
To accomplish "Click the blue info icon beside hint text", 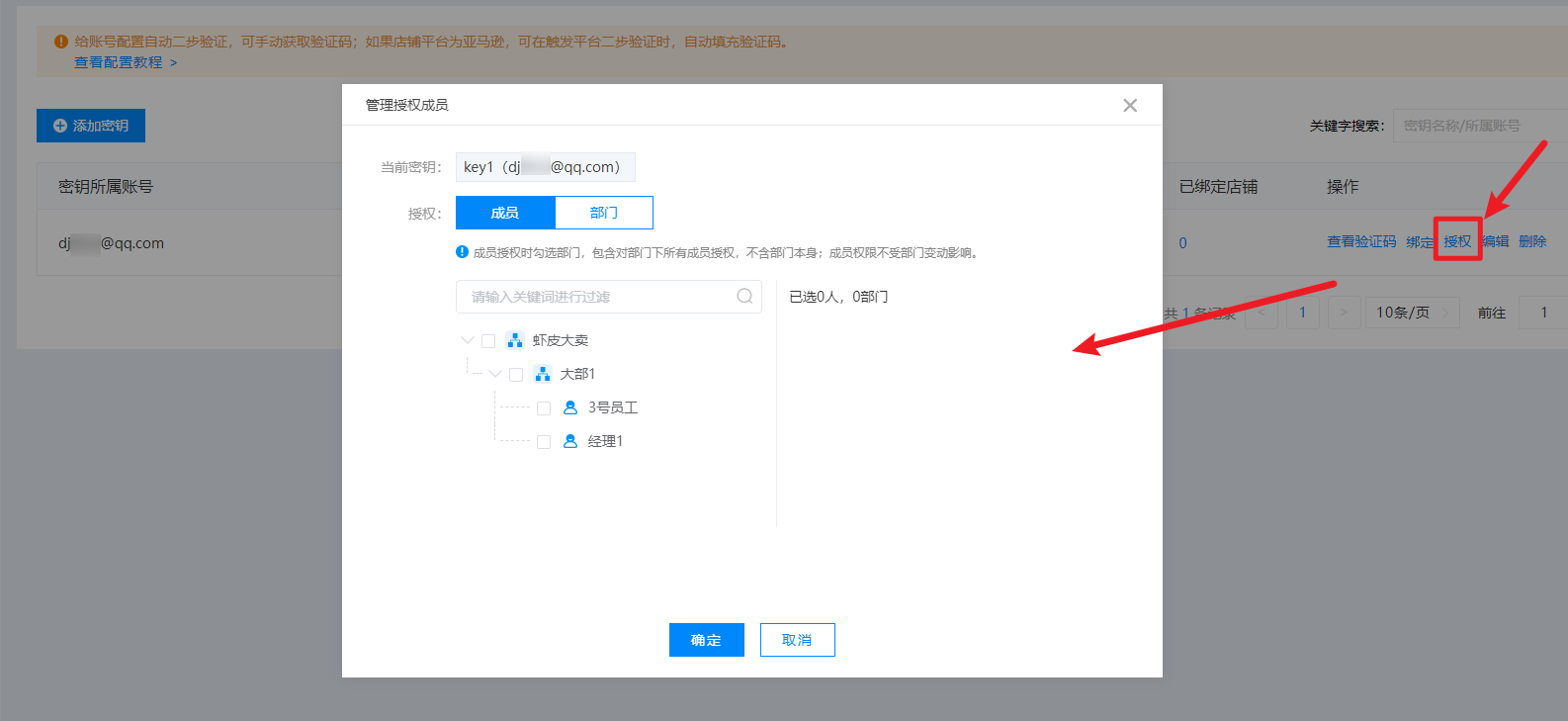I will click(x=462, y=252).
